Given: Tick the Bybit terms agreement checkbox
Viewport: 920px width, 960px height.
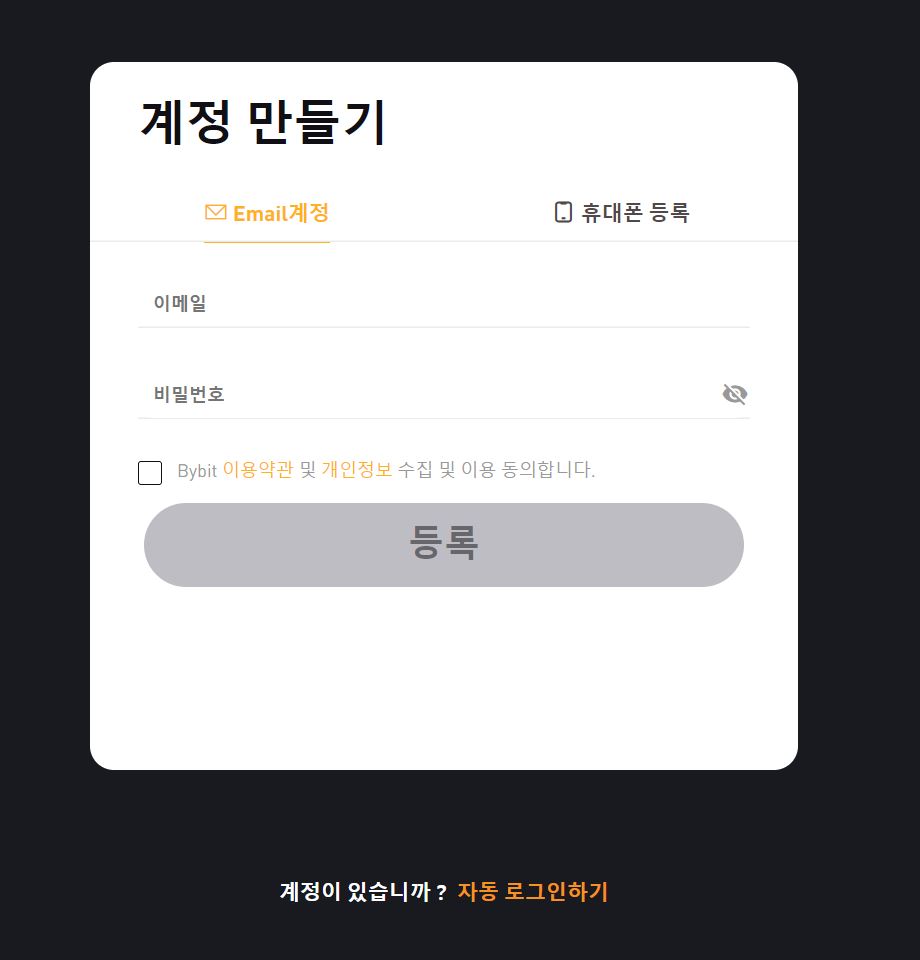Looking at the screenshot, I should [150, 473].
